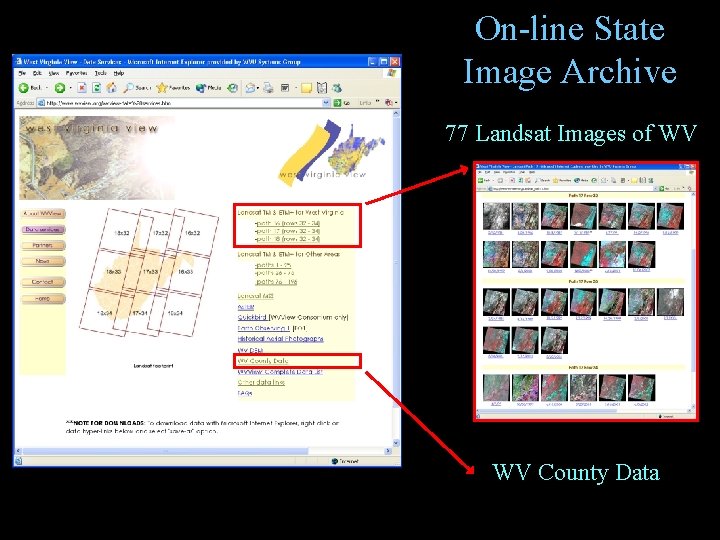Click the green Go button

click(342, 103)
